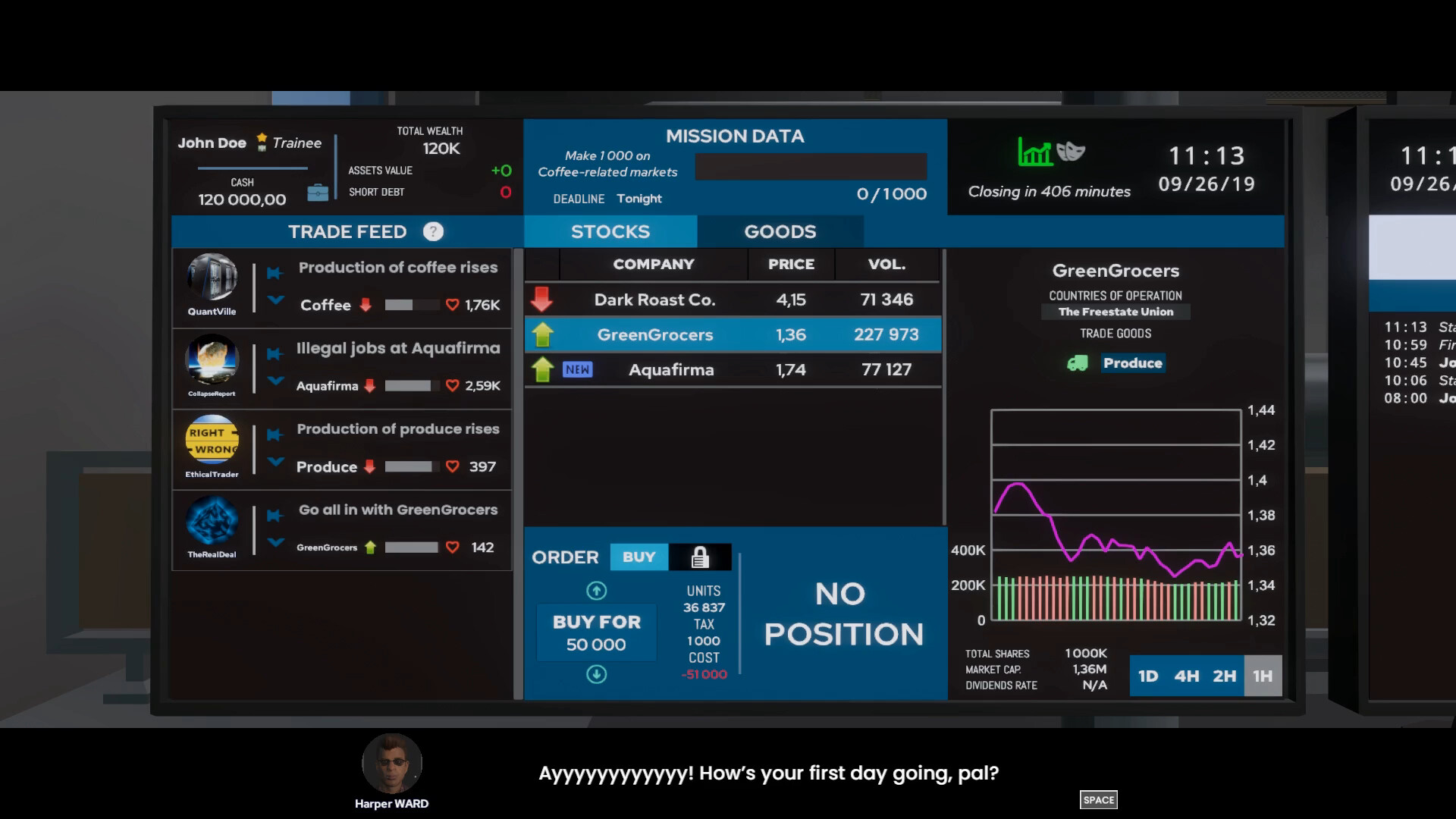Click the heart/watchlist icon on GreenGrocers feed
This screenshot has height=819, width=1456.
(x=454, y=546)
